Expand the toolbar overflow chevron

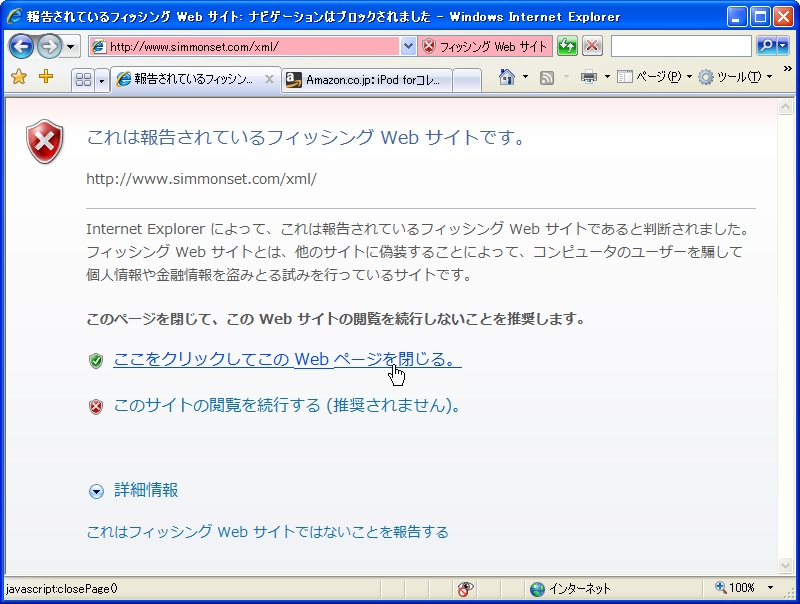[x=787, y=69]
